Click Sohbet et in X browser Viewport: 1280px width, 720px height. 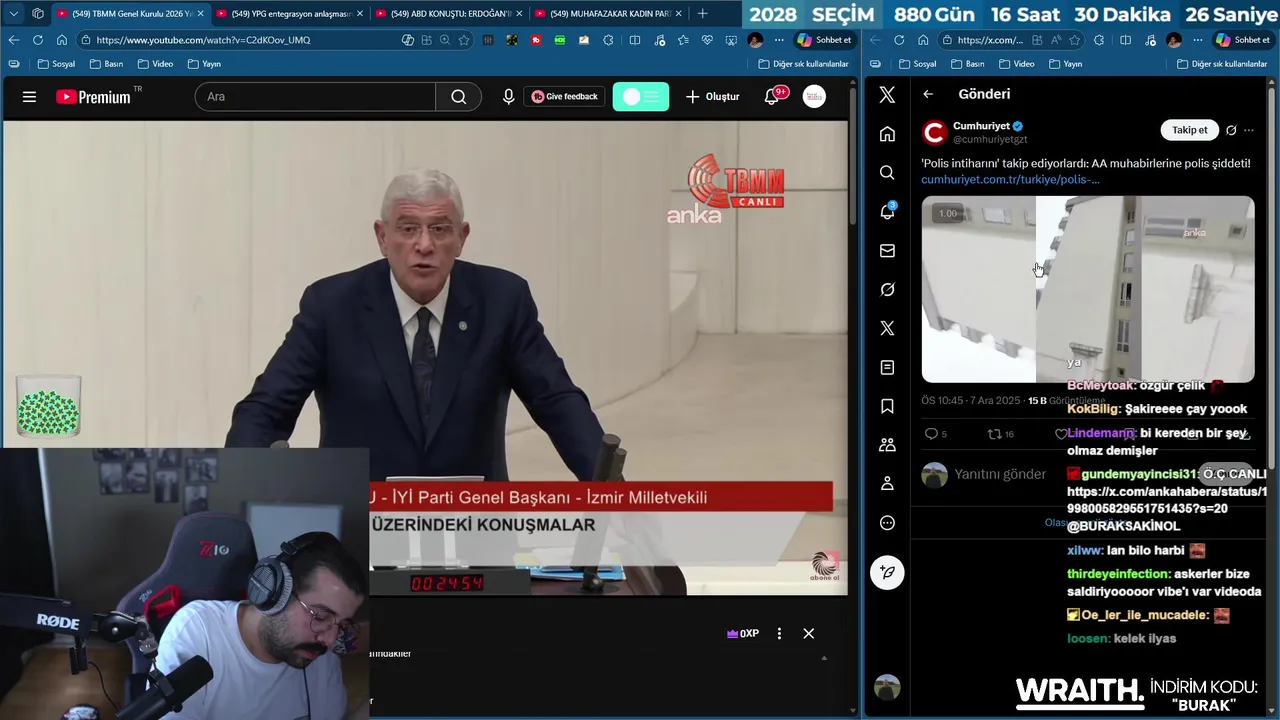point(1243,40)
